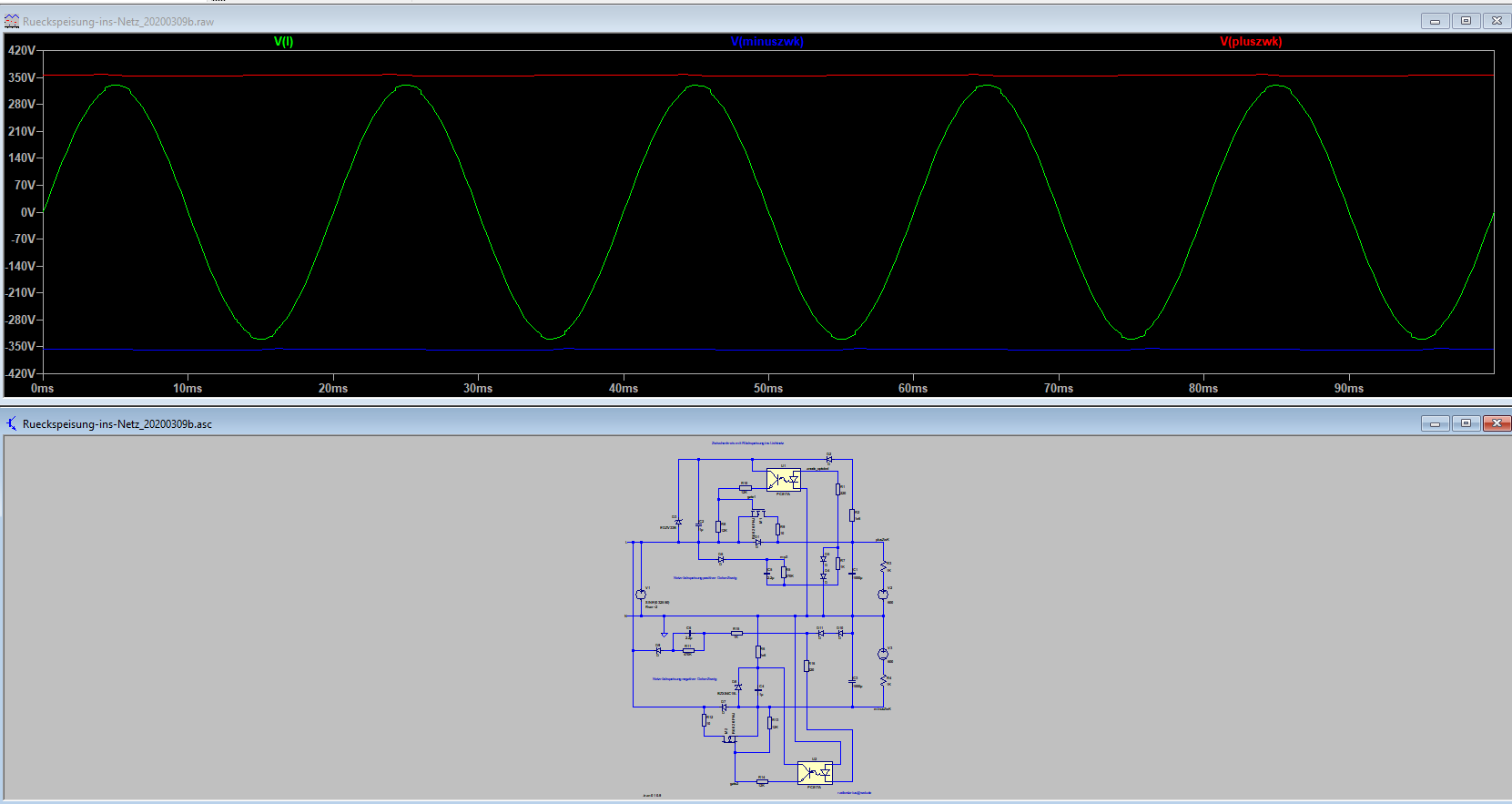Select resistor R15 in schematic
1512x804 pixels.
click(736, 633)
